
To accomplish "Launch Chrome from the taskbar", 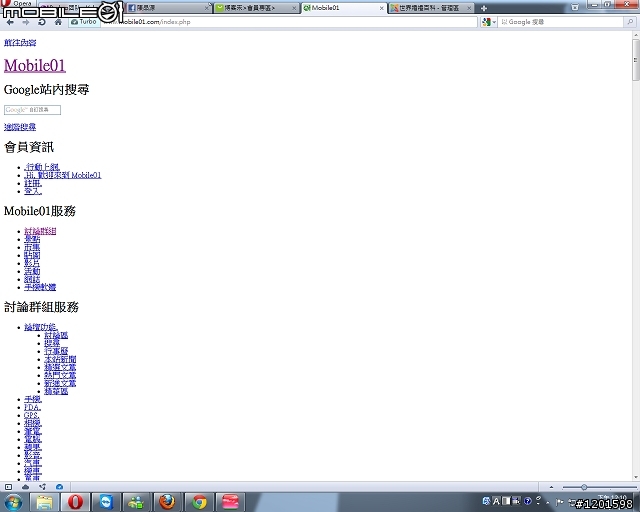I will point(199,502).
